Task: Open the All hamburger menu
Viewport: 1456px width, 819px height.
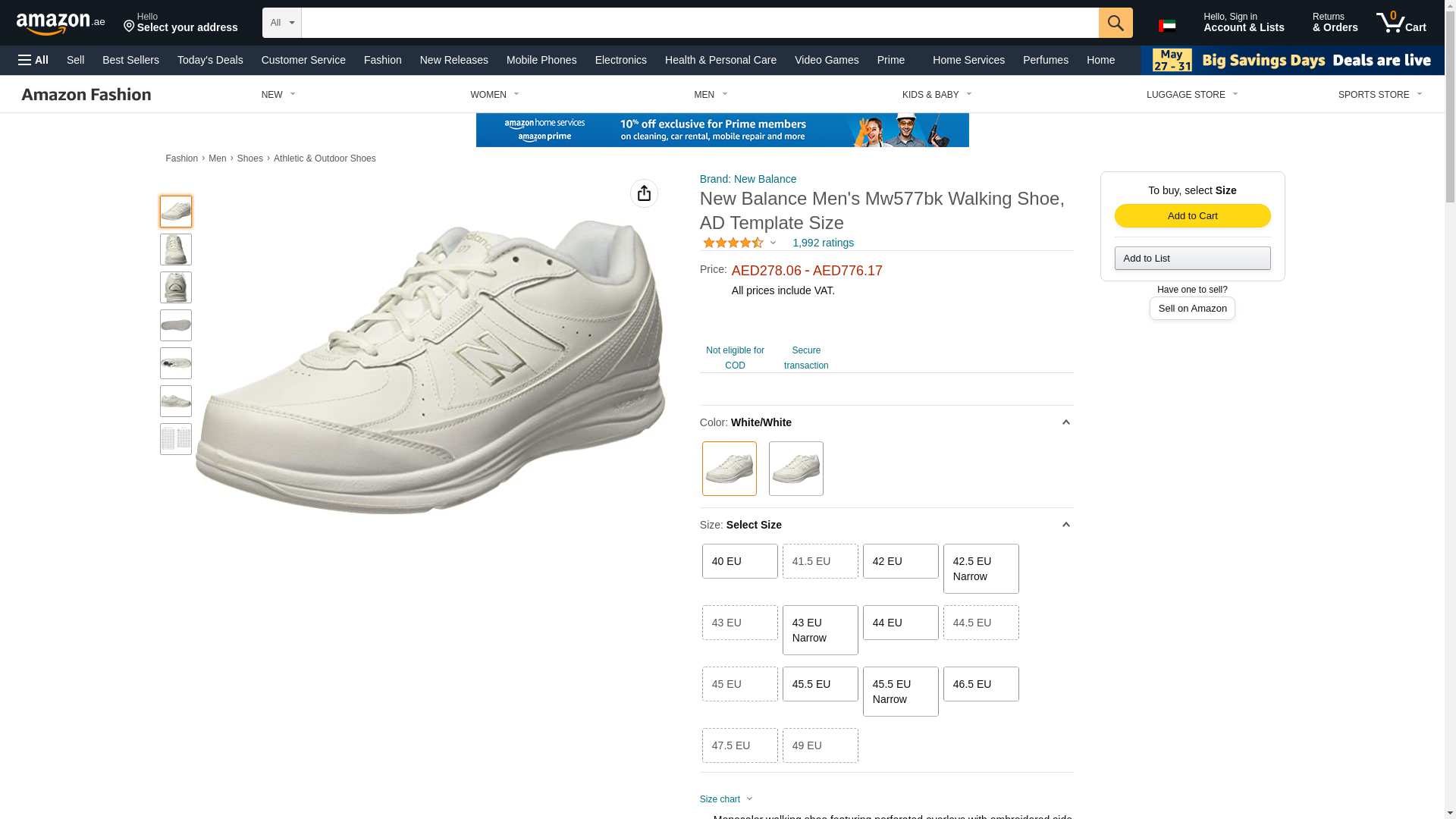Action: (x=33, y=60)
